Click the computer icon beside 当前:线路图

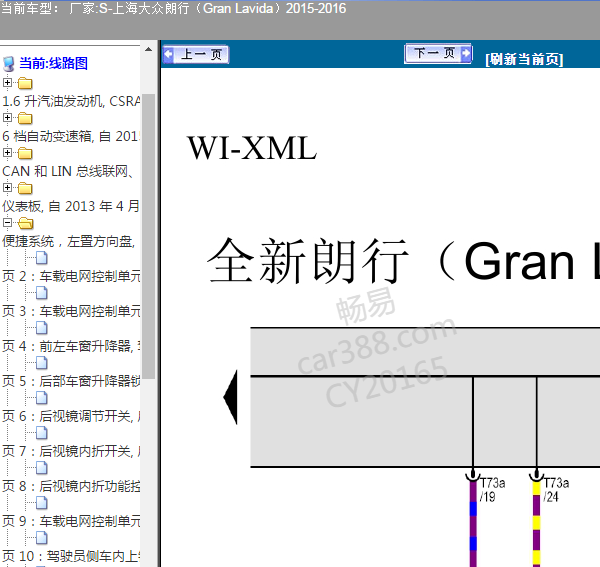(8, 64)
